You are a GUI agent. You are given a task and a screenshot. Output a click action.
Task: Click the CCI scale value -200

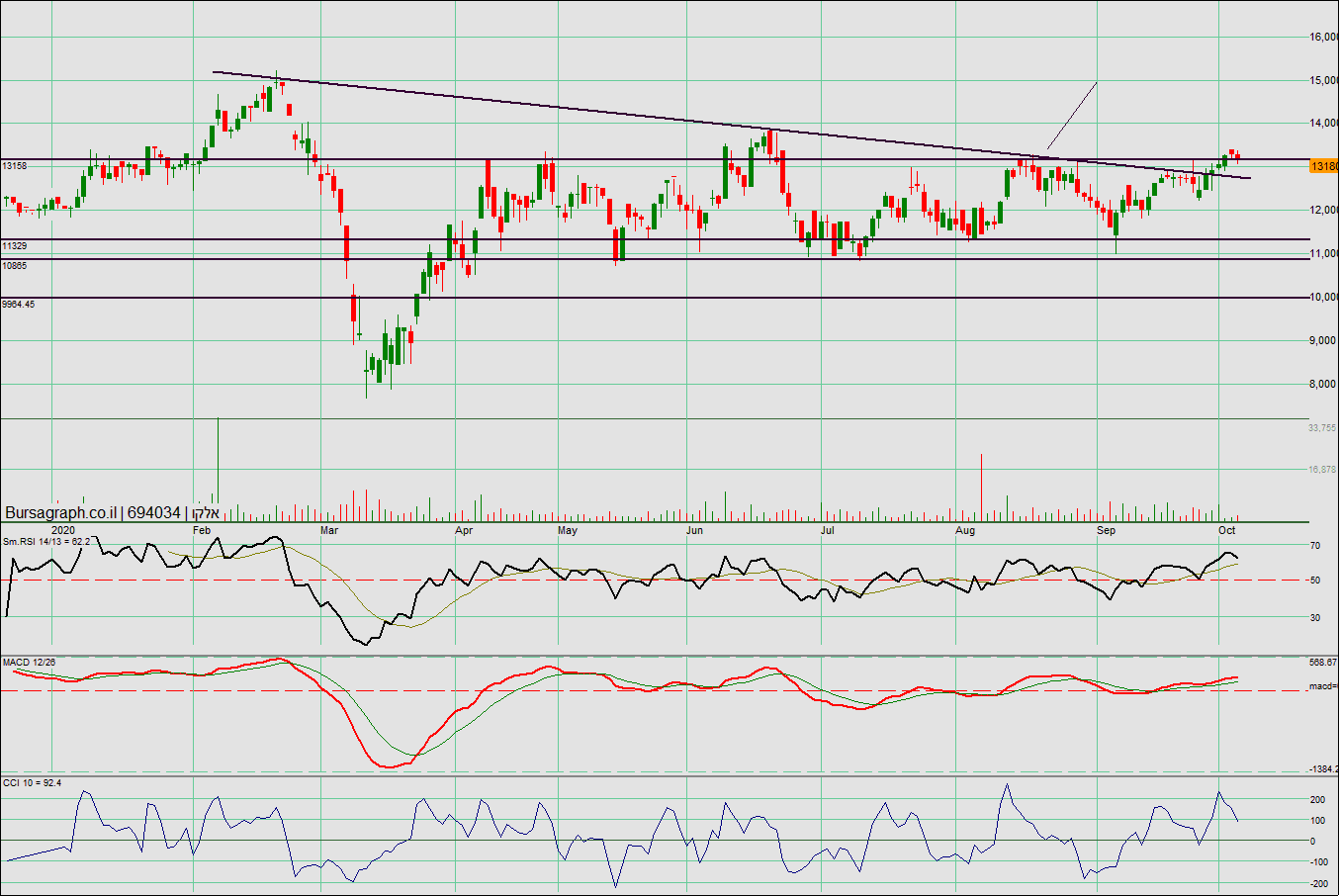(x=1318, y=884)
